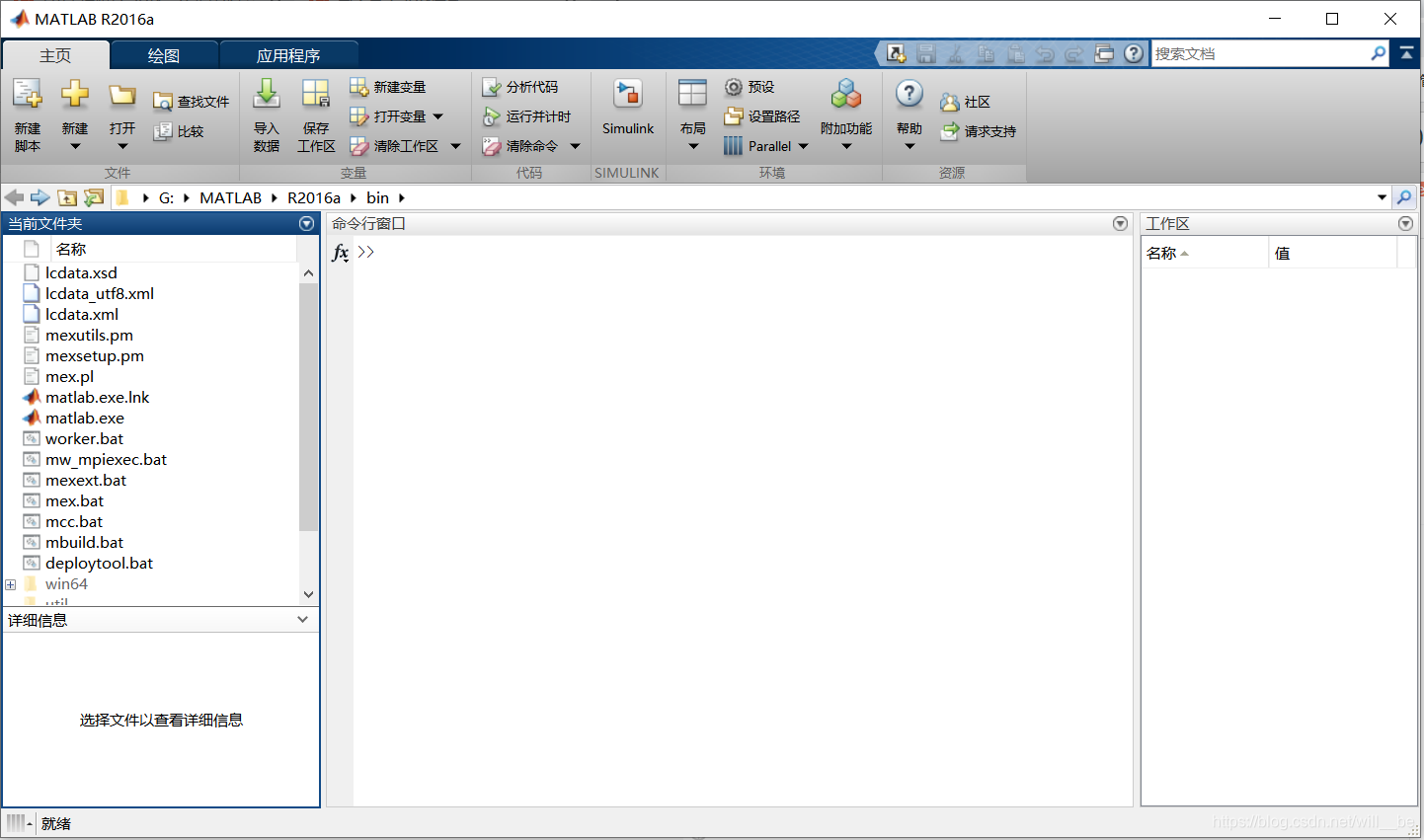This screenshot has width=1424, height=840.
Task: Click the Open (打开) folder icon
Action: [x=122, y=95]
